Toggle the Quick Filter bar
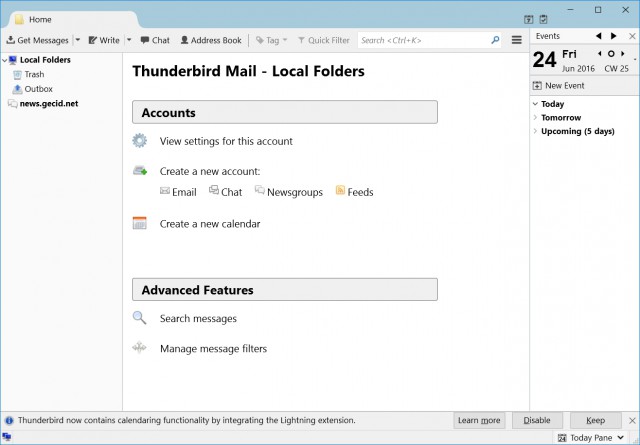Image resolution: width=640 pixels, height=445 pixels. coord(324,40)
